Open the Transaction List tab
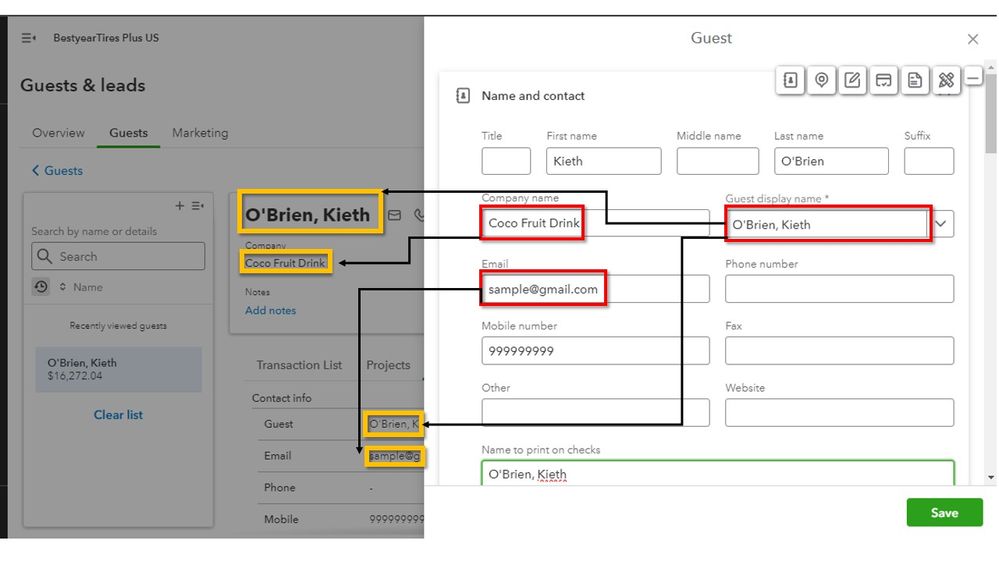 click(x=299, y=365)
